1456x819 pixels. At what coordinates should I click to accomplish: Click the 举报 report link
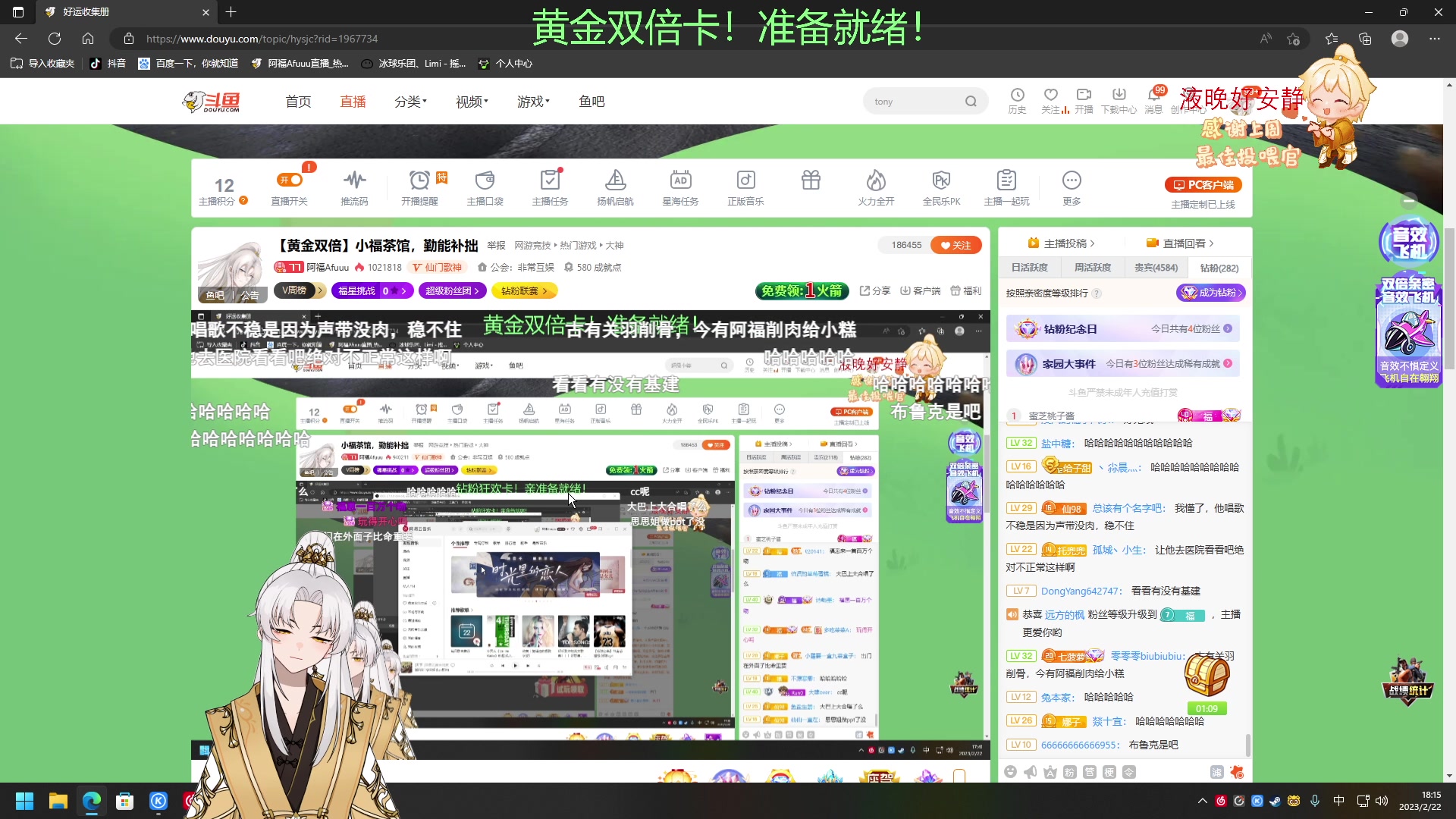coord(496,246)
